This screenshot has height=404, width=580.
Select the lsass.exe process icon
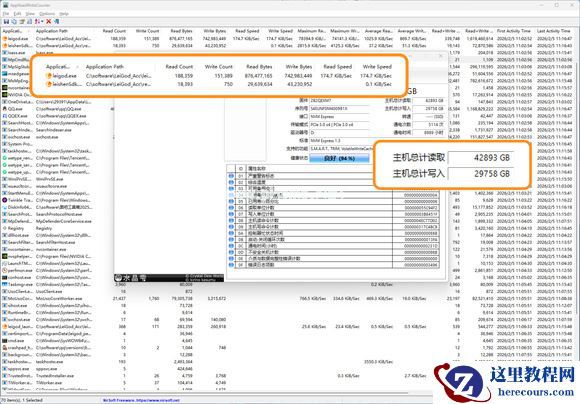click(x=5, y=53)
